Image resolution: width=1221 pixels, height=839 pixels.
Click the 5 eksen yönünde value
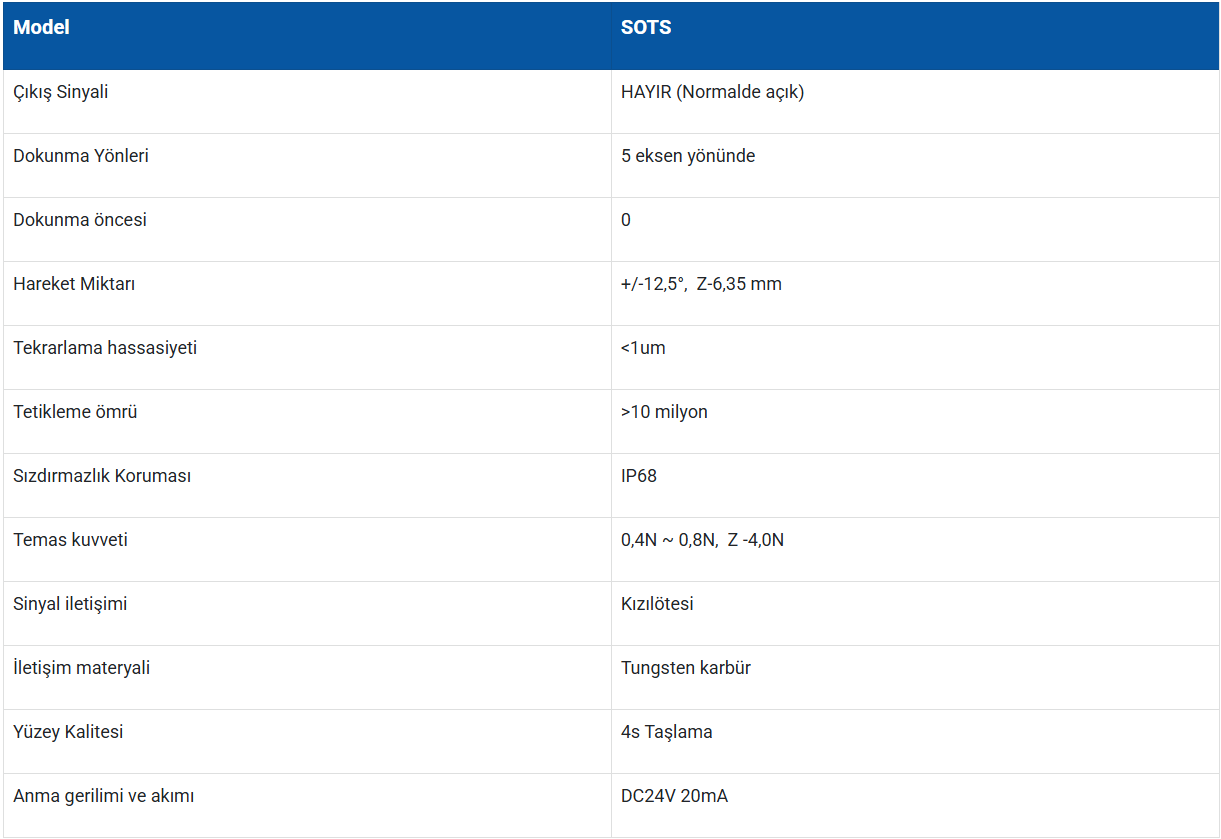tap(688, 156)
